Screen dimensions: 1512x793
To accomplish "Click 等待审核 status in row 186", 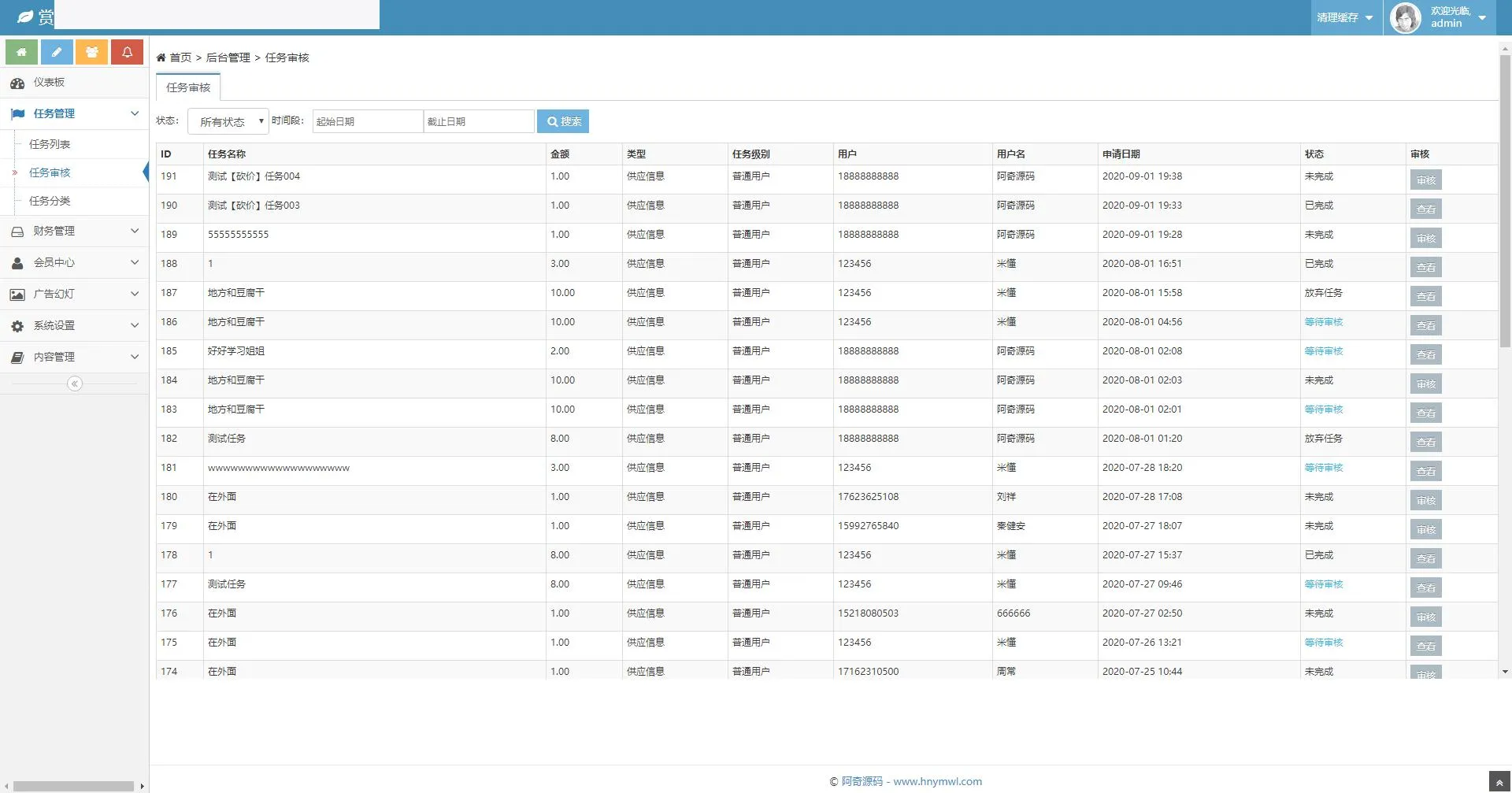I will click(1324, 322).
